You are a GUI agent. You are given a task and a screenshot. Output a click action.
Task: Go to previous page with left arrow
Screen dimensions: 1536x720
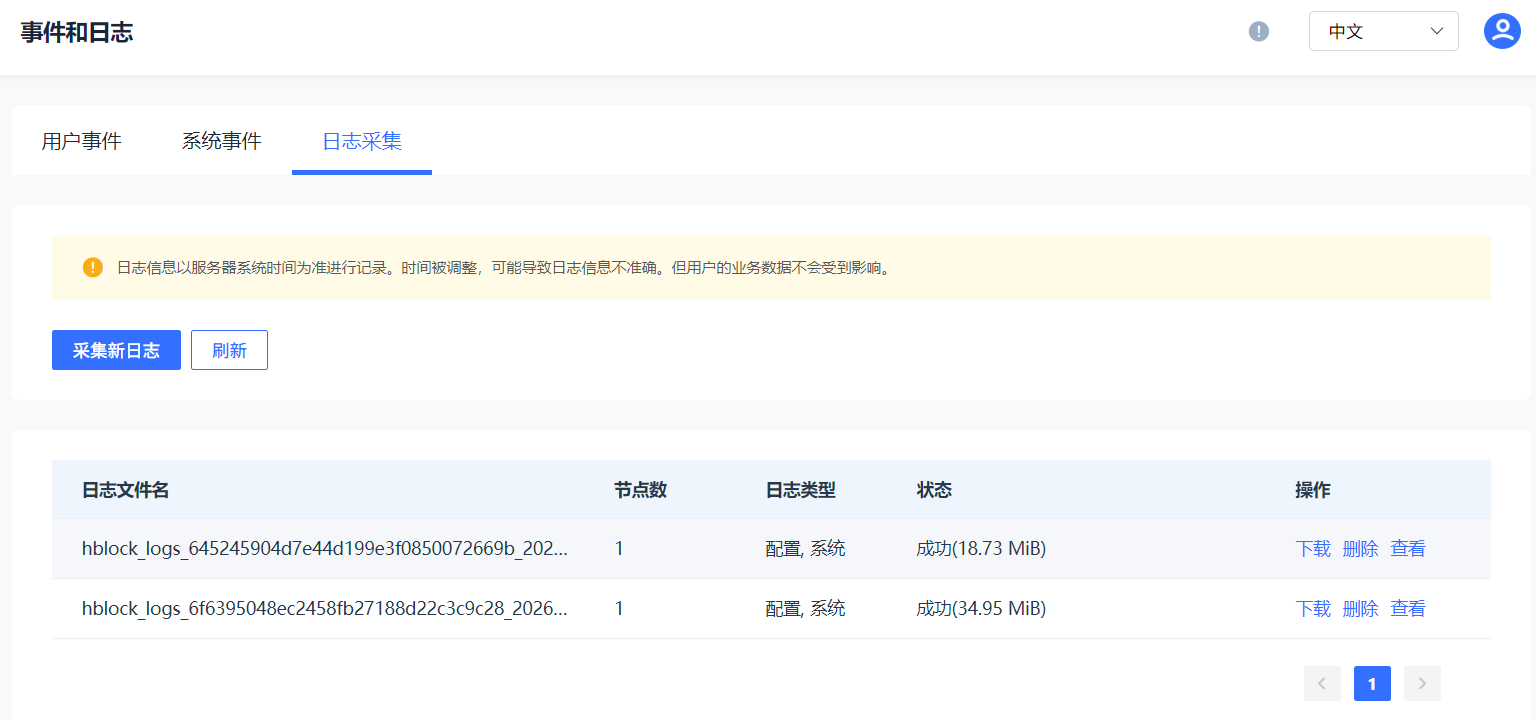pos(1322,684)
